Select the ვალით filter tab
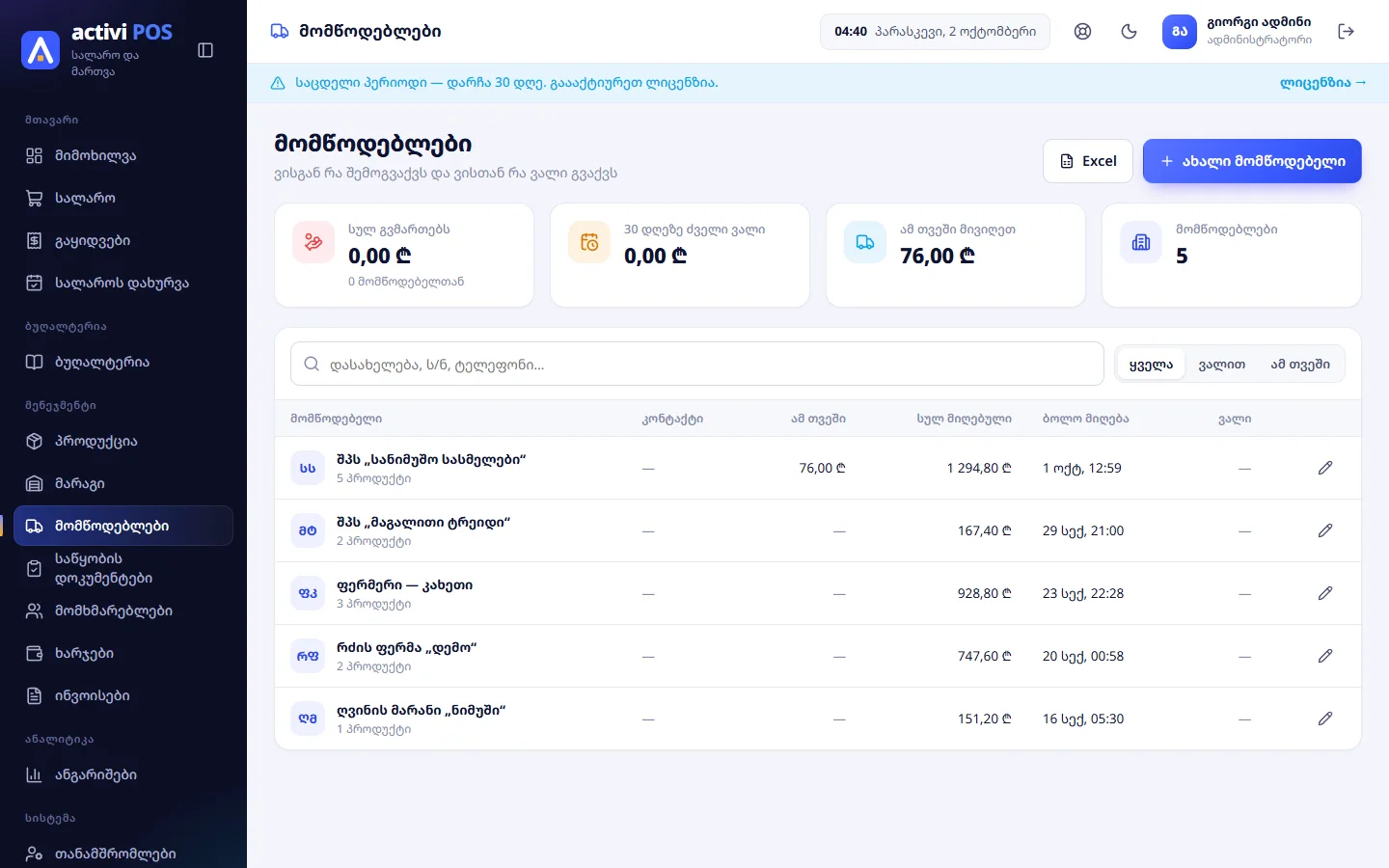 pyautogui.click(x=1222, y=365)
